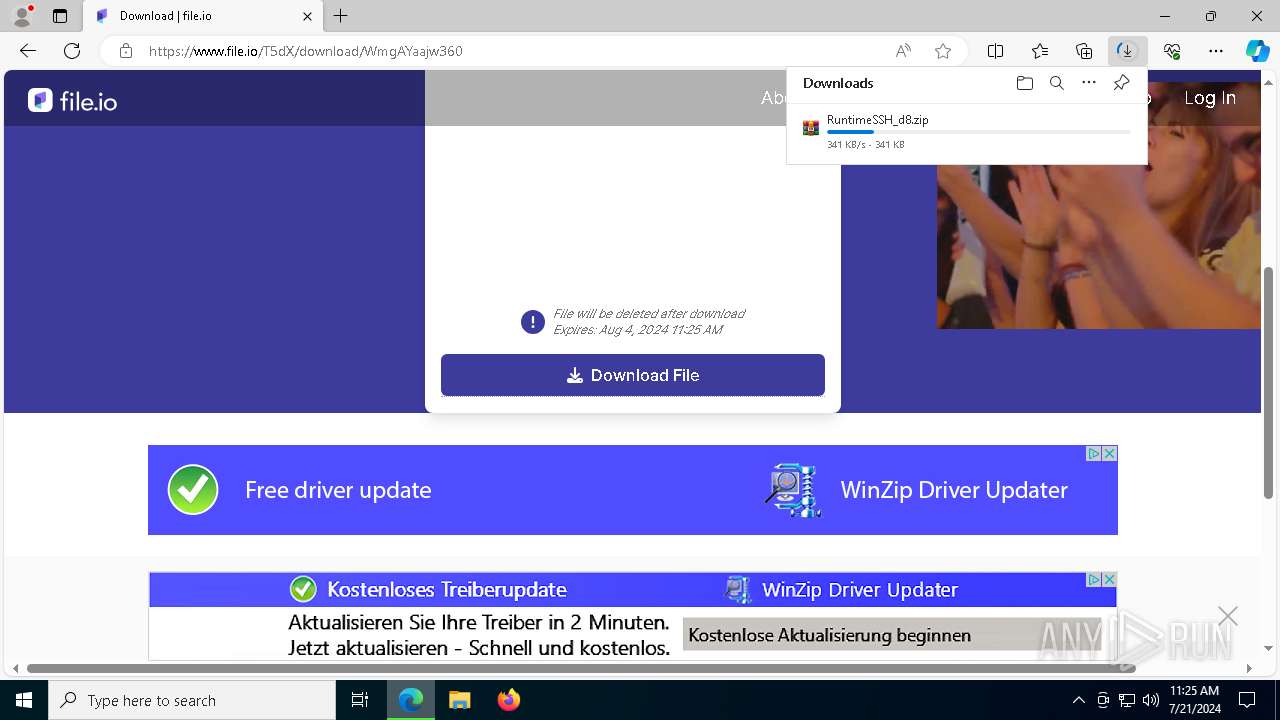Go back to the previous page
Screen dimensions: 1280x720
28,51
